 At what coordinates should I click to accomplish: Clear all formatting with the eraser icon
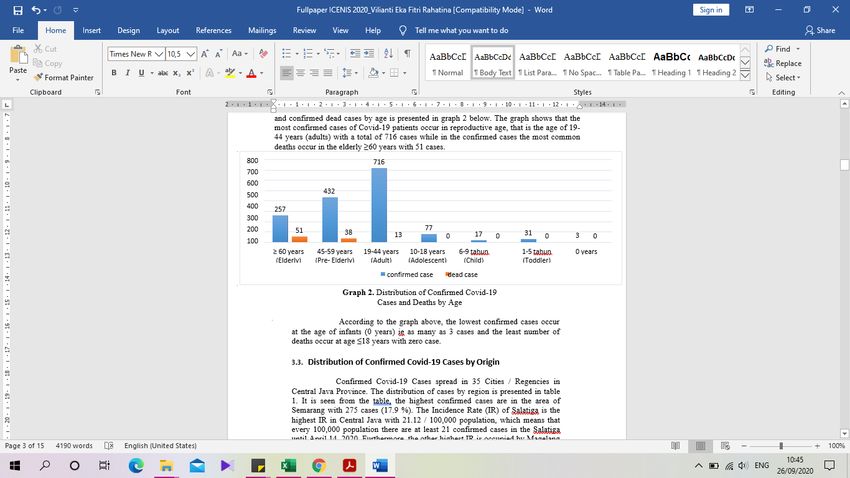click(x=263, y=54)
